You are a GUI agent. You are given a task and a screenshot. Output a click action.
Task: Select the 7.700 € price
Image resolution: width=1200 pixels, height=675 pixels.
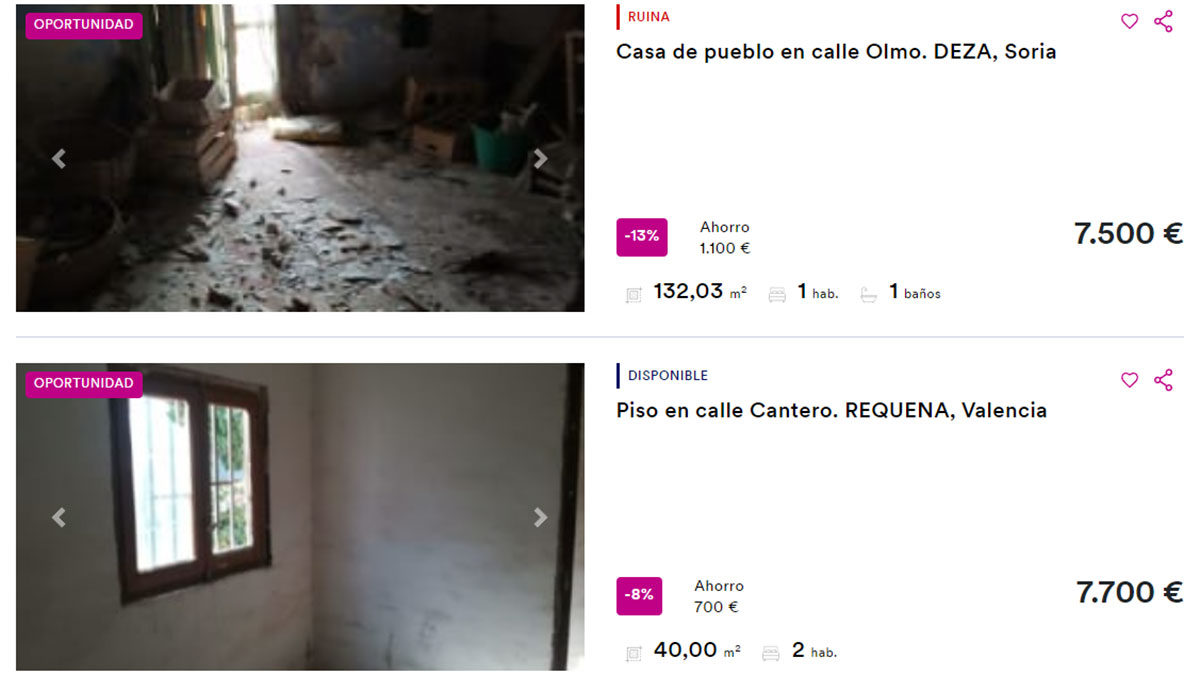coord(1129,592)
